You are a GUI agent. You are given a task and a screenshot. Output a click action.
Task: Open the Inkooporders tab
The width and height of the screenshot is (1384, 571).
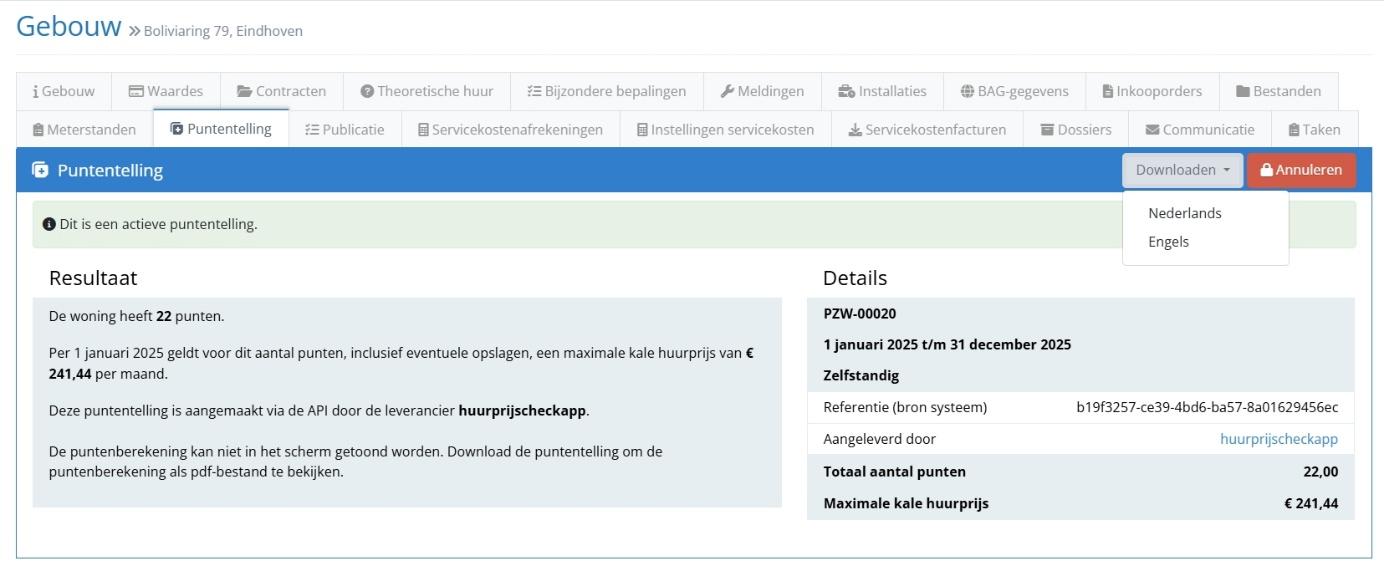1152,91
